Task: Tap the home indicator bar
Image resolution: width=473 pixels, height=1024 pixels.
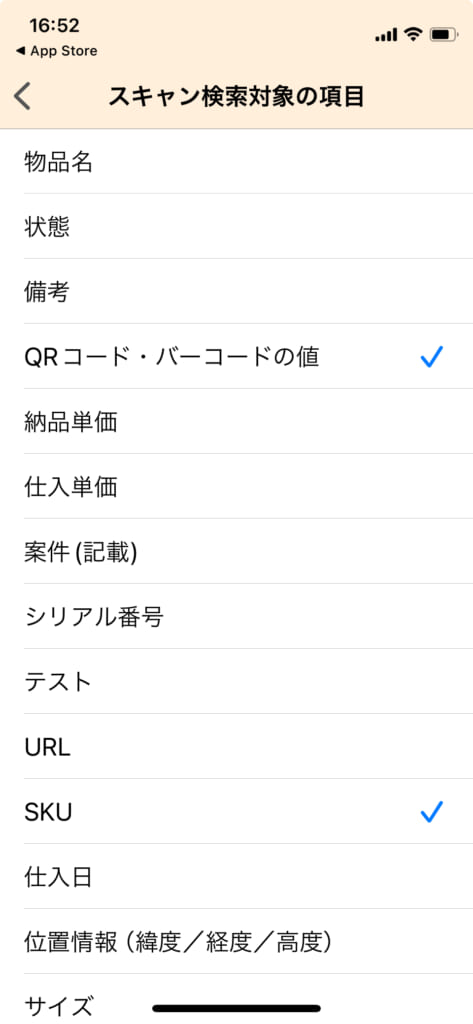Action: 236,1008
